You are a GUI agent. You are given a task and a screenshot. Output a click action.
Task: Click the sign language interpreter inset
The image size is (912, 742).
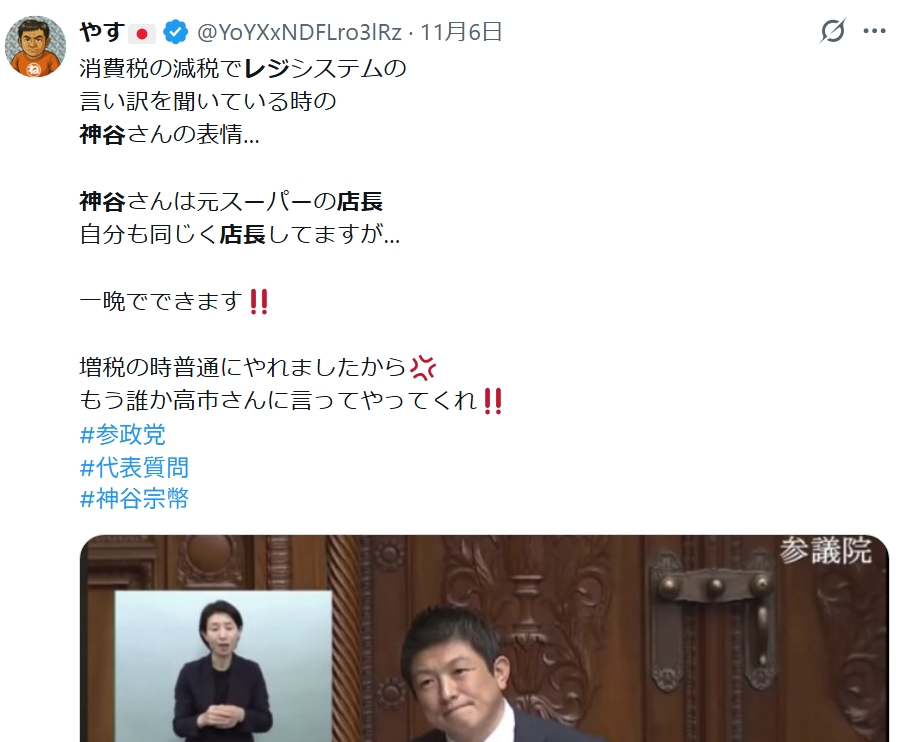tap(223, 666)
